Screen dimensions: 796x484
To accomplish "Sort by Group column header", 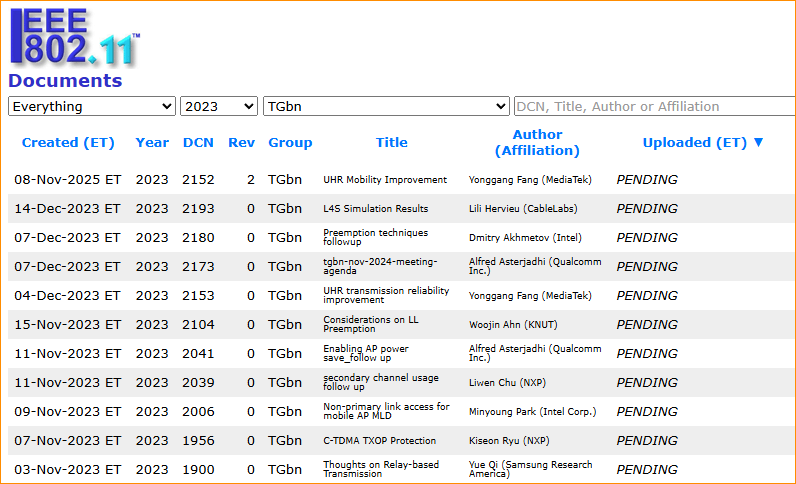I will [290, 142].
